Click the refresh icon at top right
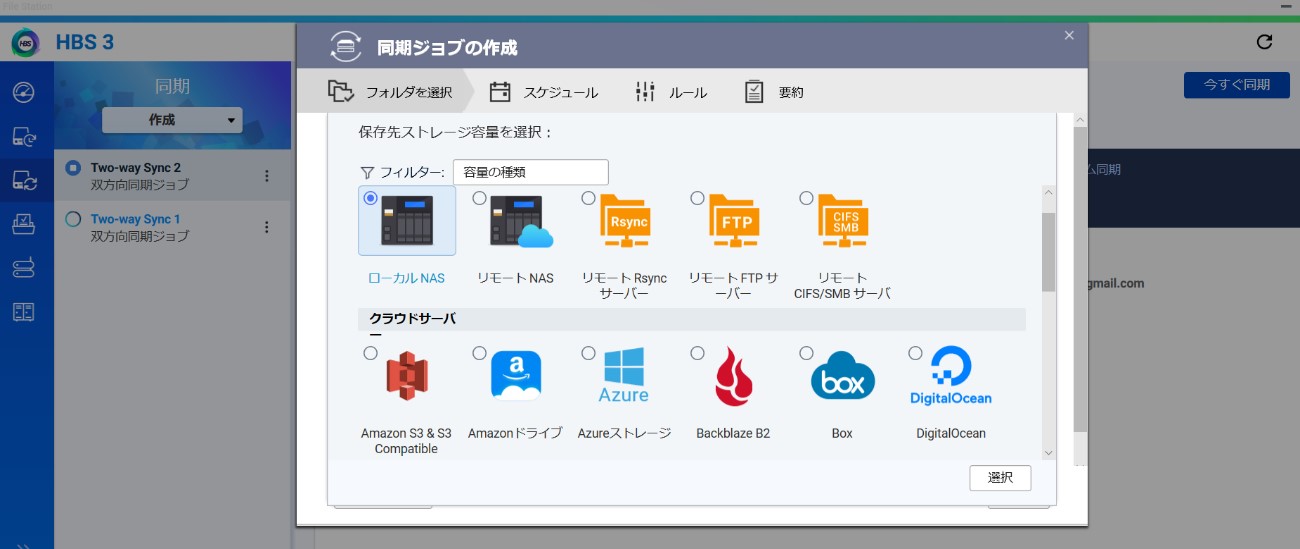 [x=1264, y=42]
